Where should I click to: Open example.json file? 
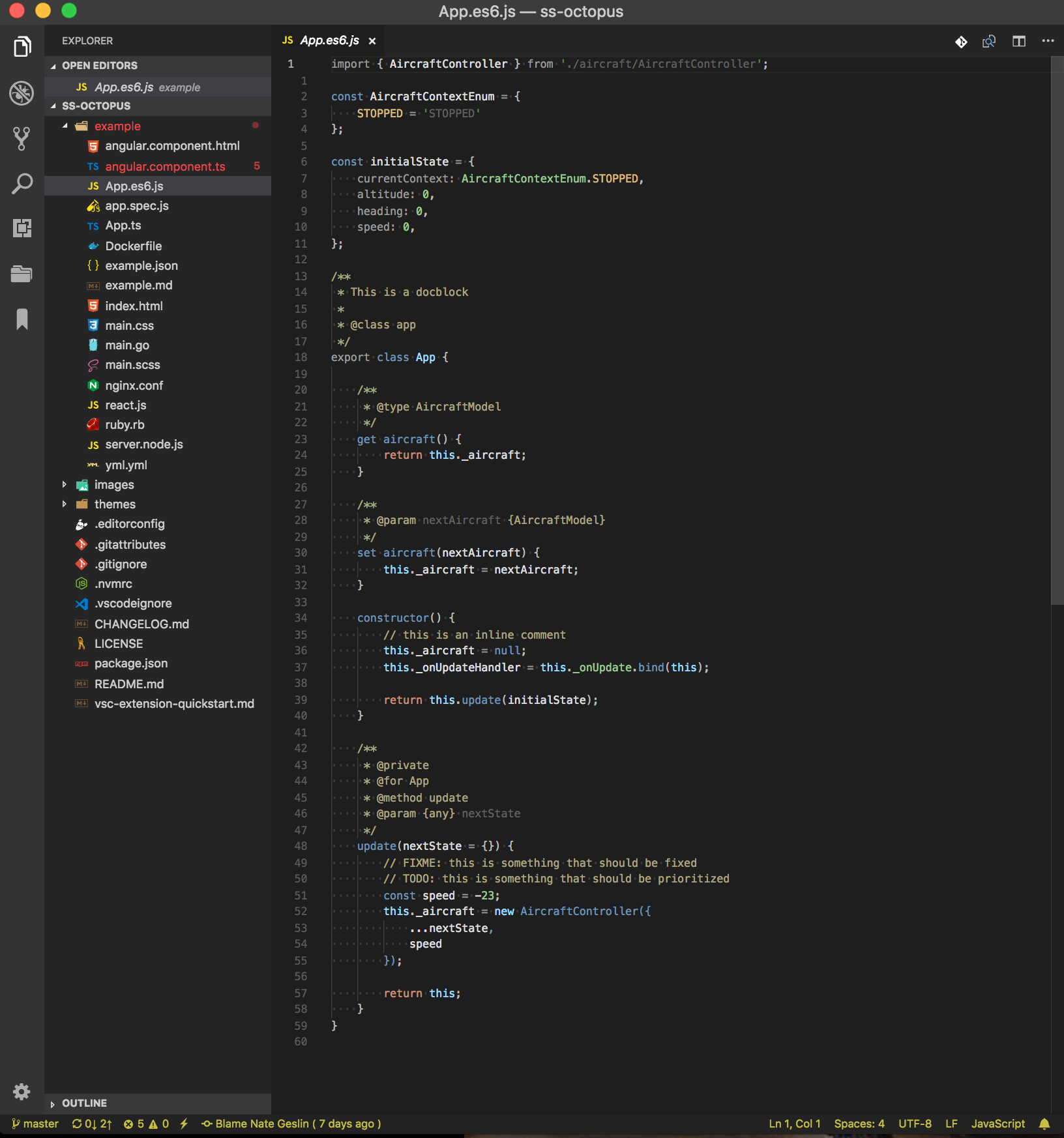tap(158, 266)
